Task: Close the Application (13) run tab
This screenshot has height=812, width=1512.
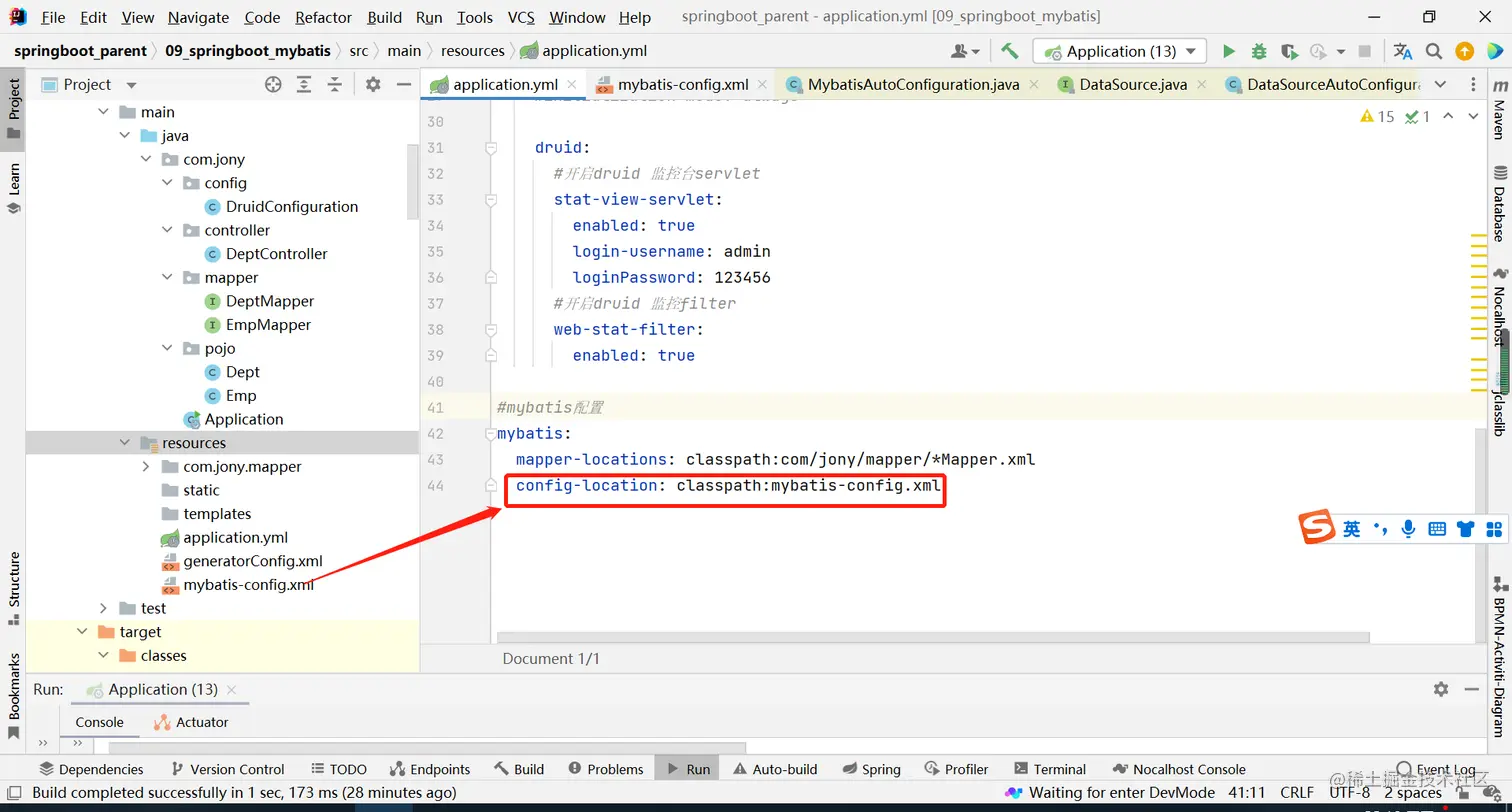Action: (231, 690)
